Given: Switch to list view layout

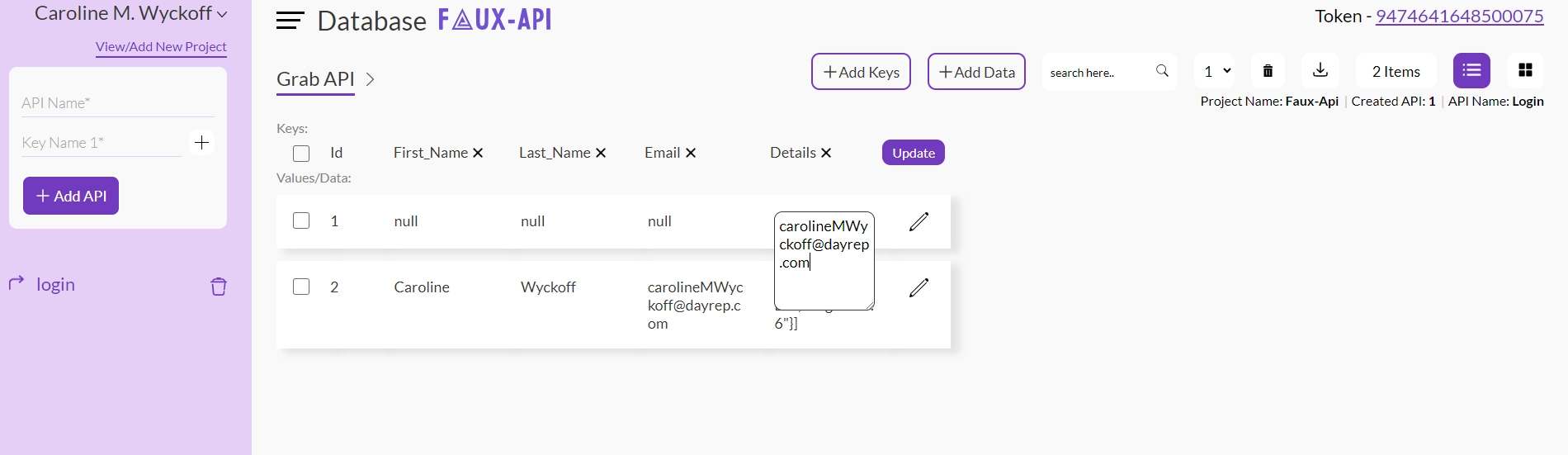Looking at the screenshot, I should [1471, 71].
